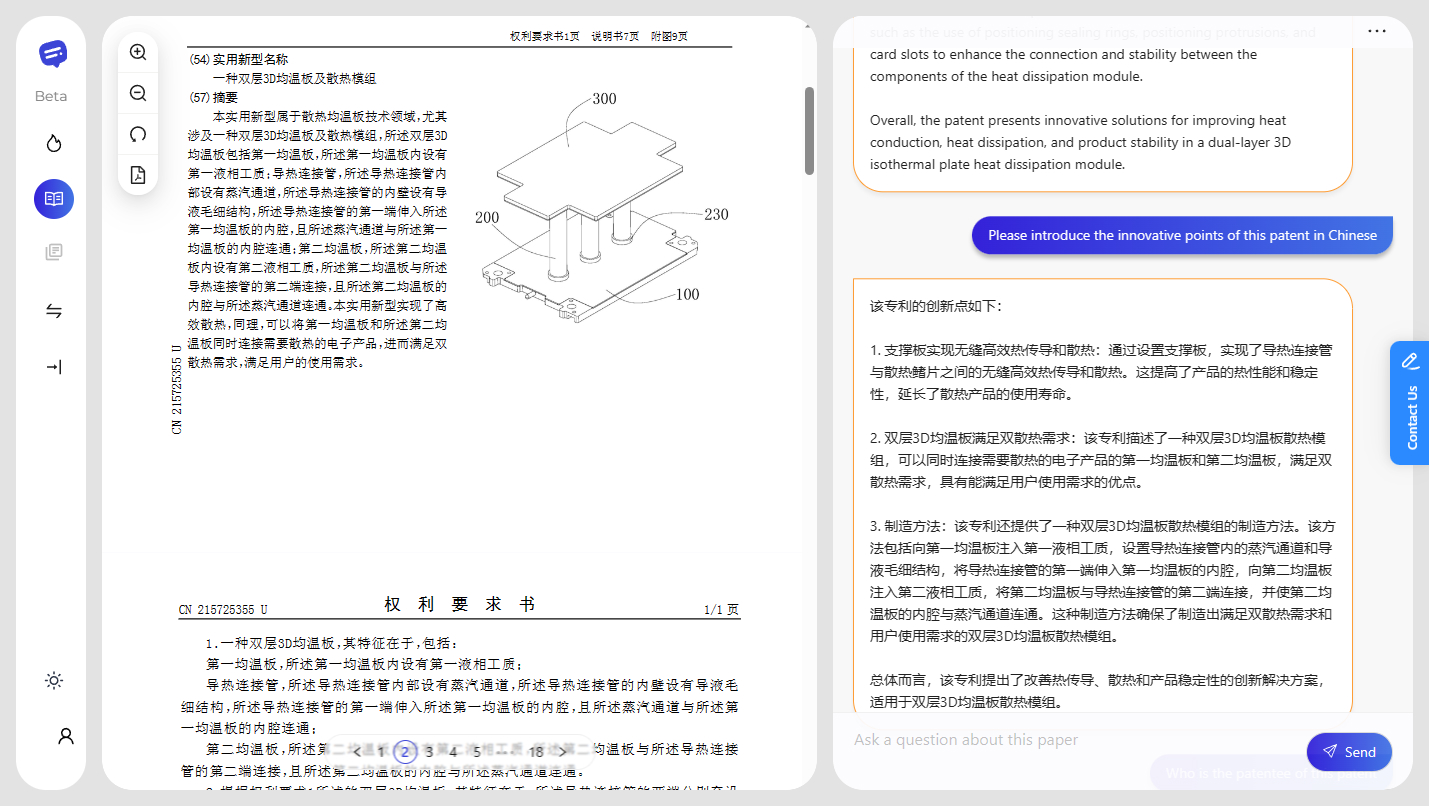Click the export arrow icon in sidebar
Viewport: 1429px width, 806px height.
point(53,366)
